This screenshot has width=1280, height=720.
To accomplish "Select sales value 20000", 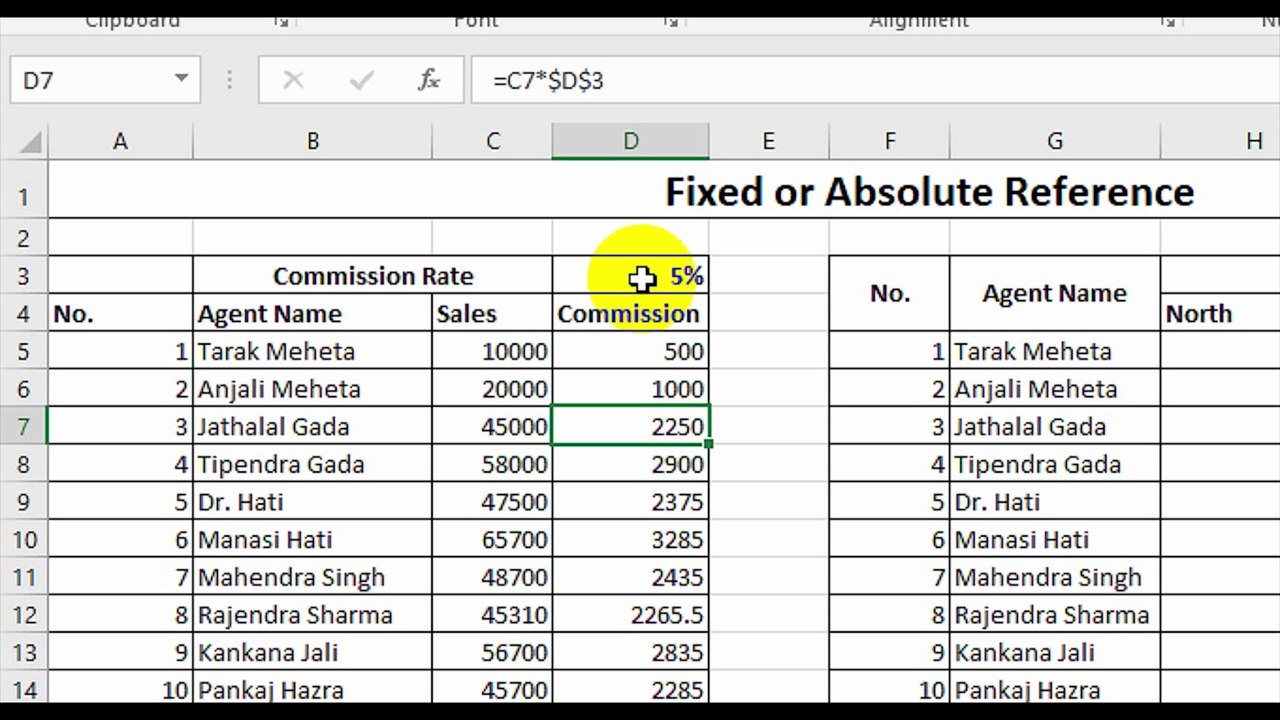I will [x=492, y=389].
